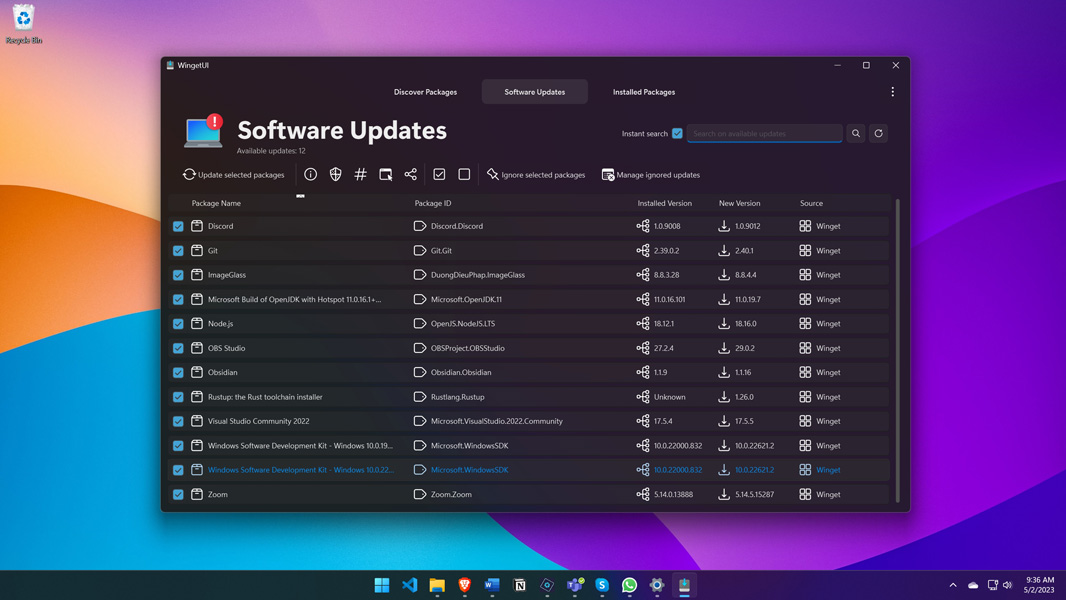Viewport: 1066px width, 600px height.
Task: Click the skip hash check icon
Action: pyautogui.click(x=361, y=175)
